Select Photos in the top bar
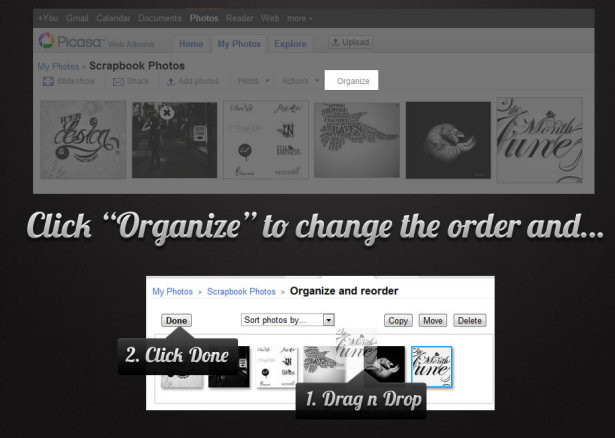This screenshot has height=438, width=615. coord(204,18)
